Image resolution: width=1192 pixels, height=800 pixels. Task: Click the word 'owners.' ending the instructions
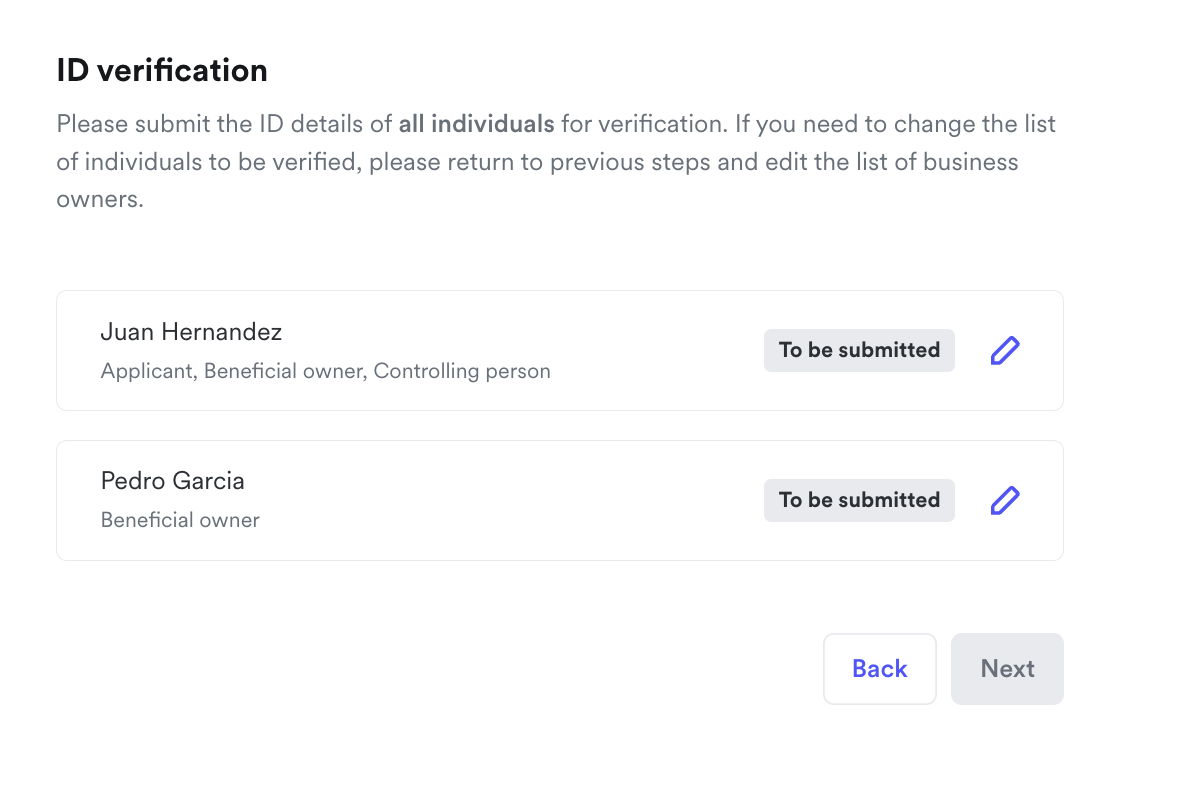click(100, 198)
